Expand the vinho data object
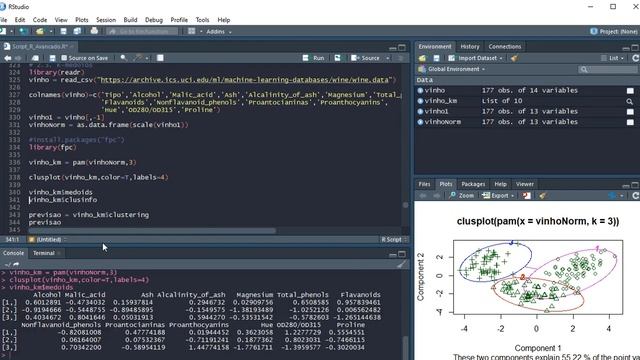The height and width of the screenshot is (360, 640). click(420, 90)
